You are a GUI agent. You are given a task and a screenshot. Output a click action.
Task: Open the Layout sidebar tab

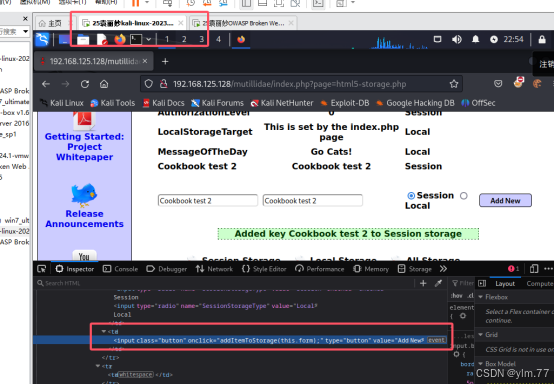[x=505, y=284]
